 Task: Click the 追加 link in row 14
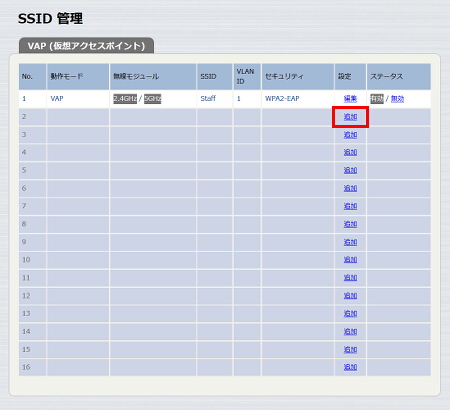pos(350,331)
